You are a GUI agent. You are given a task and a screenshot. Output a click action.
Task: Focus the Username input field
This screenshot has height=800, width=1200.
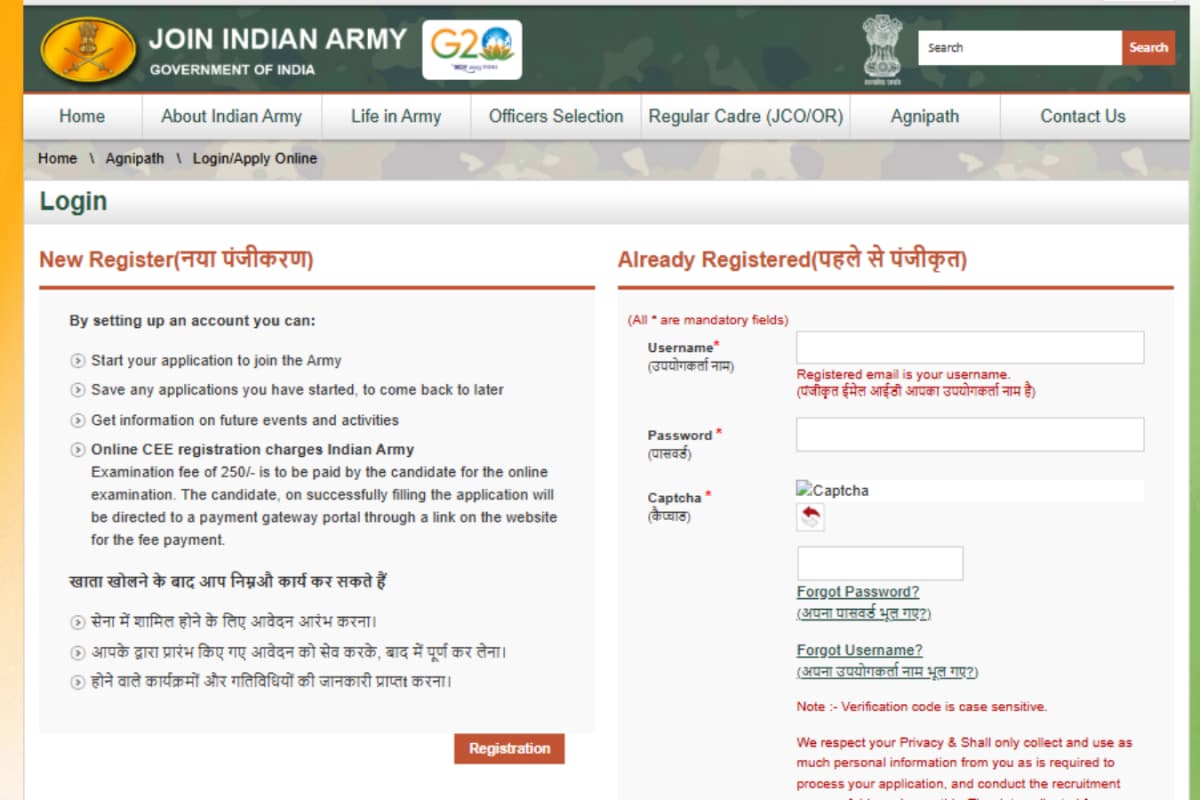point(970,347)
